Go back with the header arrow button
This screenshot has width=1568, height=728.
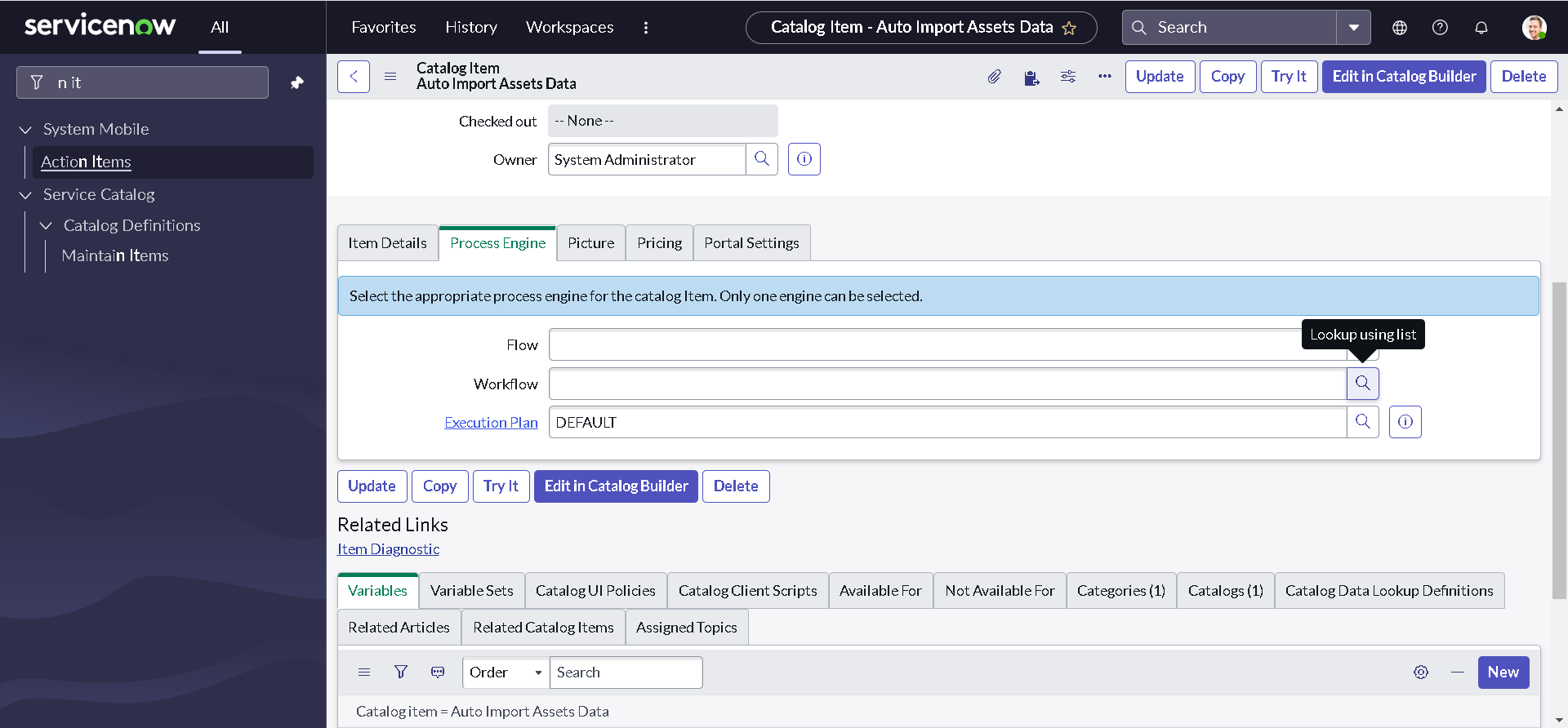354,77
